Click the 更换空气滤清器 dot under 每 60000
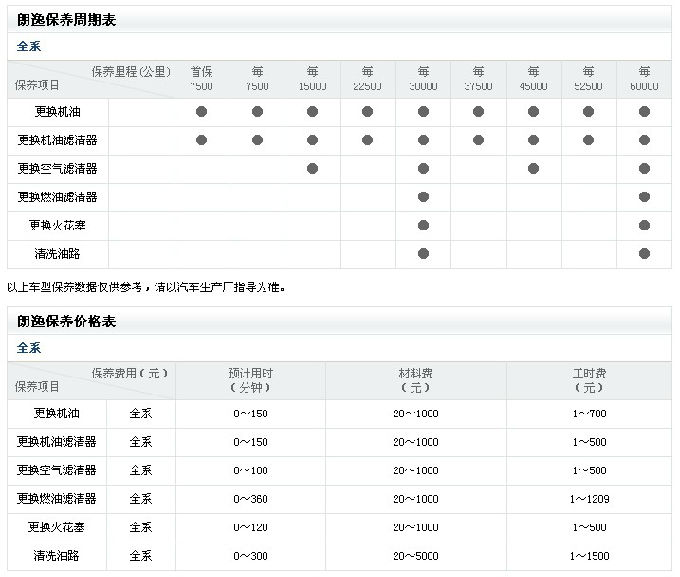 (644, 168)
